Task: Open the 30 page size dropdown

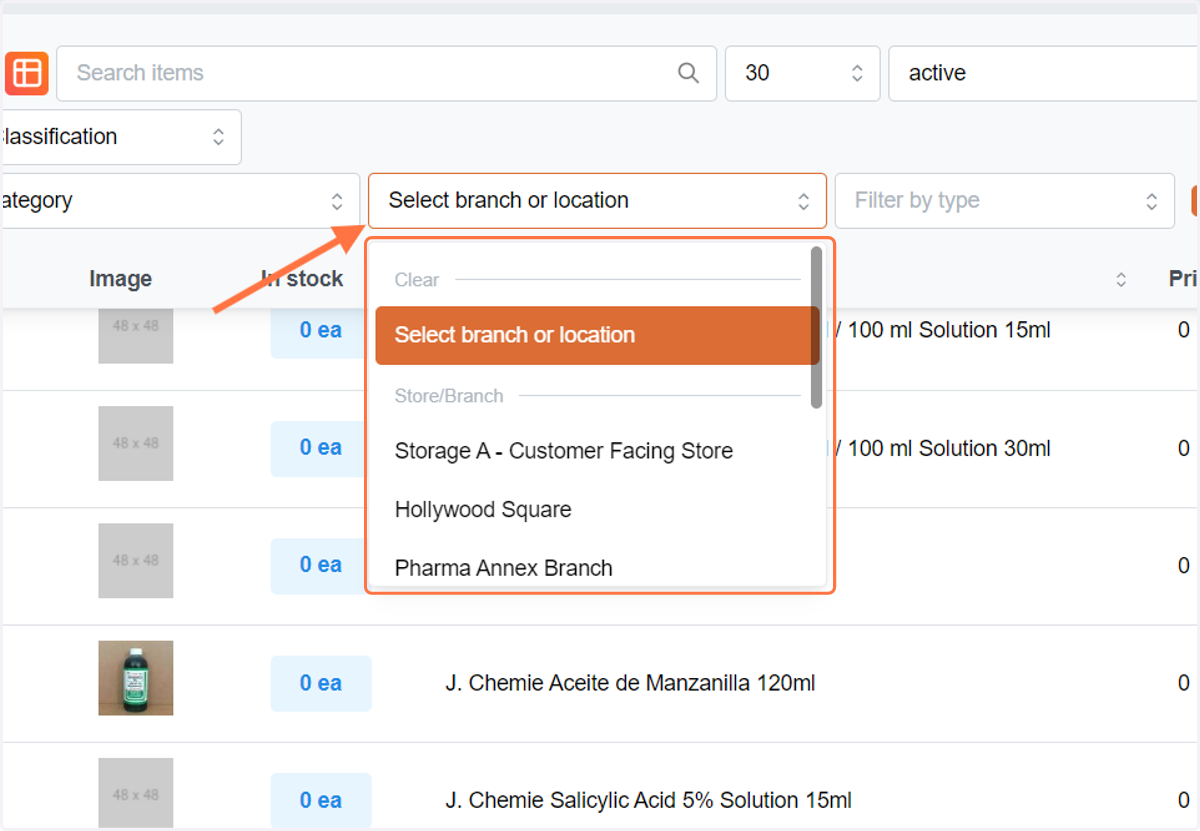Action: point(802,73)
